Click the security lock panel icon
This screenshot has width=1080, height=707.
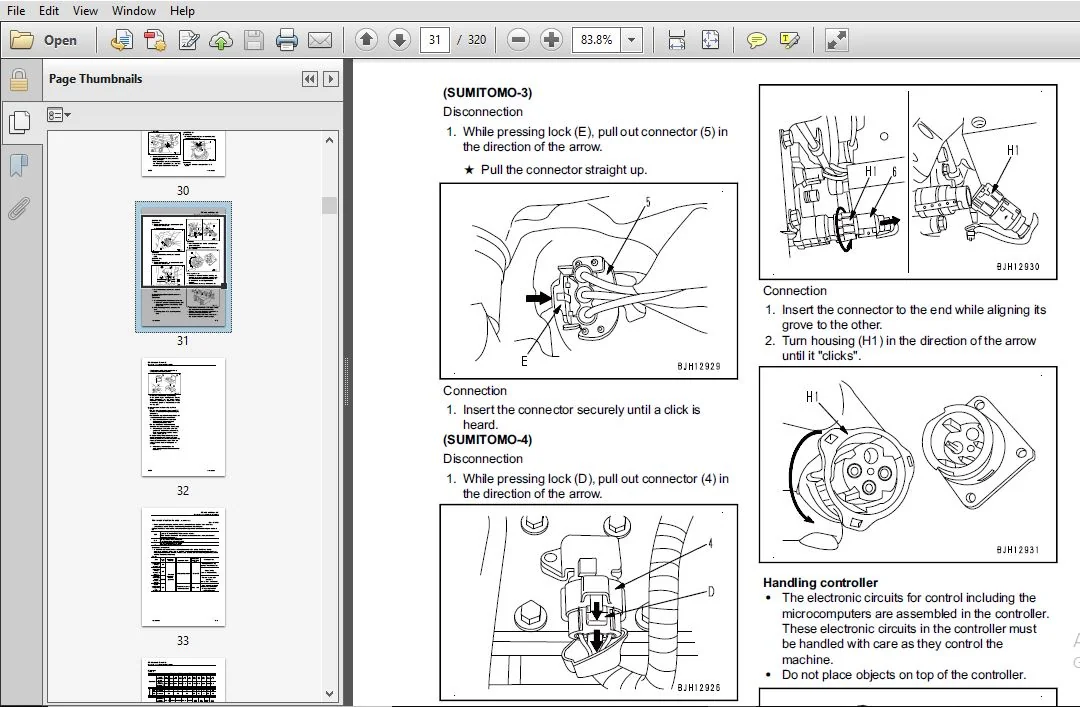(x=19, y=80)
